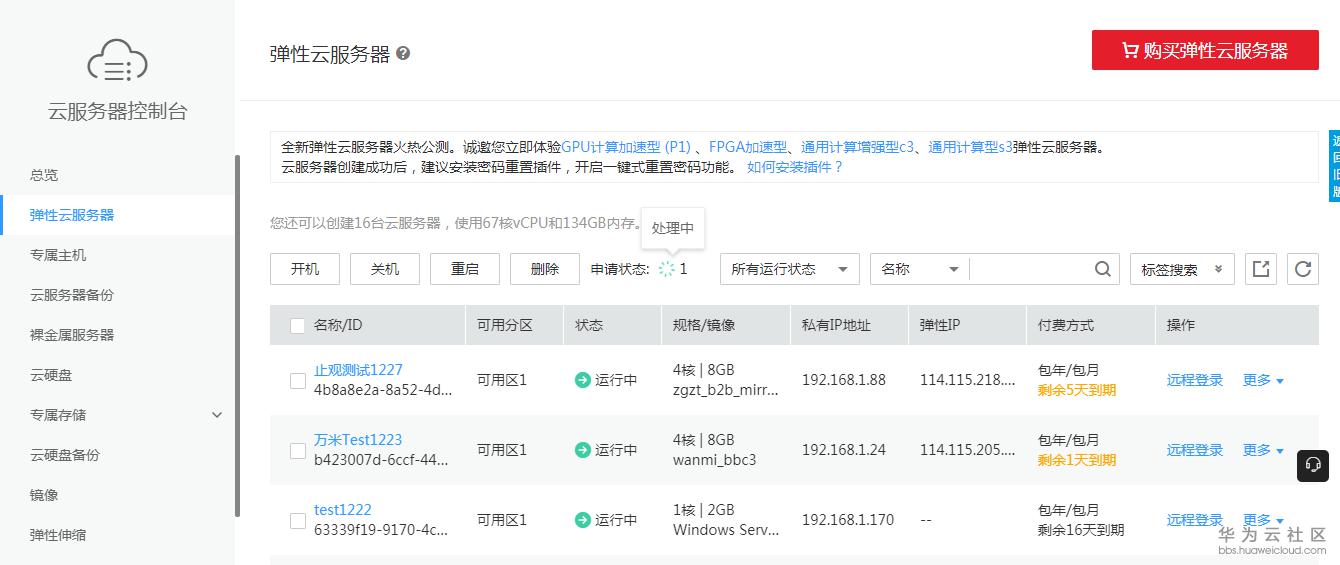Open the 名称 search-type dropdown
This screenshot has width=1340, height=565.
click(920, 269)
